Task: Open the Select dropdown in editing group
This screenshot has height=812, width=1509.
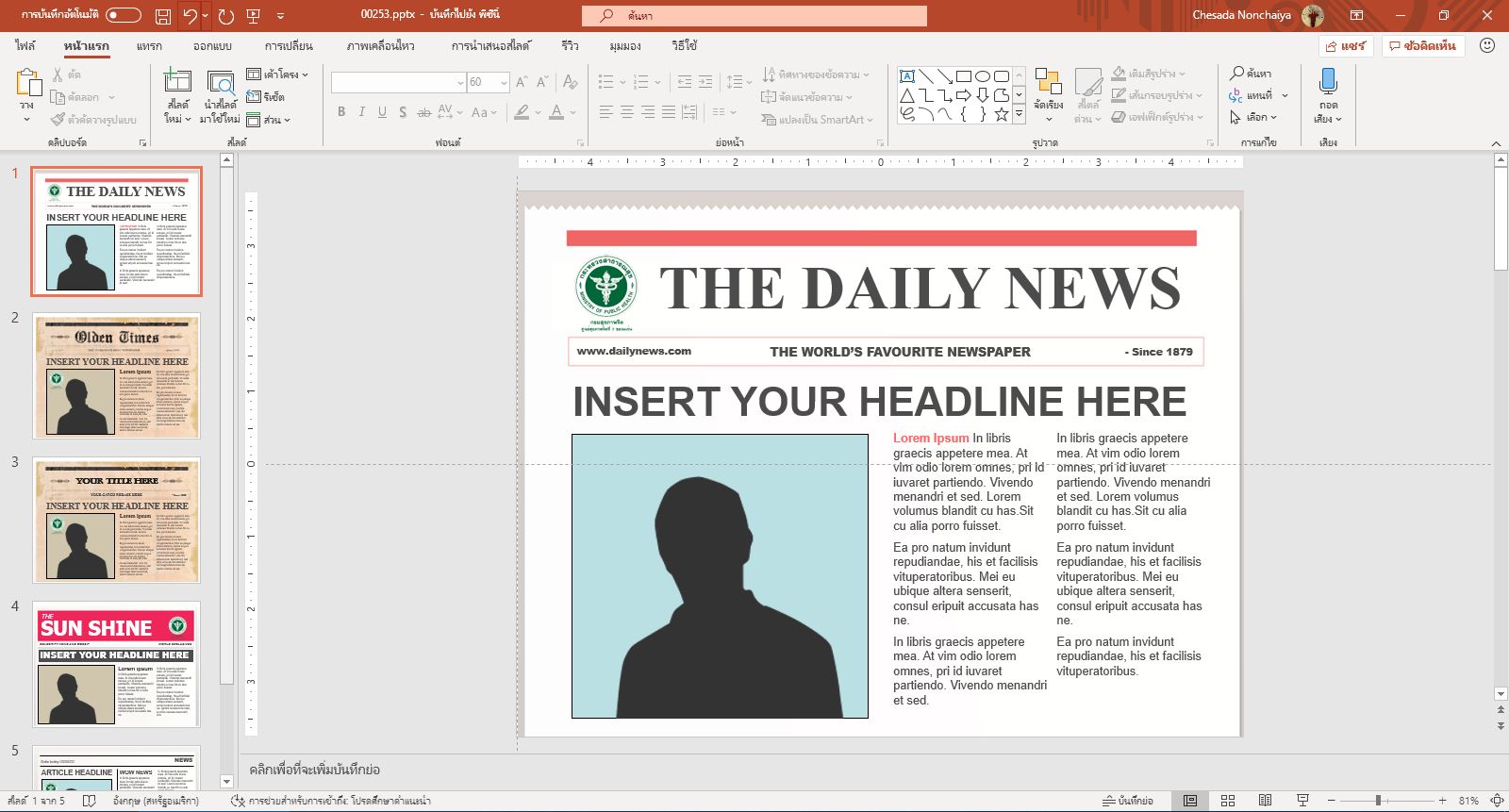Action: pyautogui.click(x=1253, y=118)
